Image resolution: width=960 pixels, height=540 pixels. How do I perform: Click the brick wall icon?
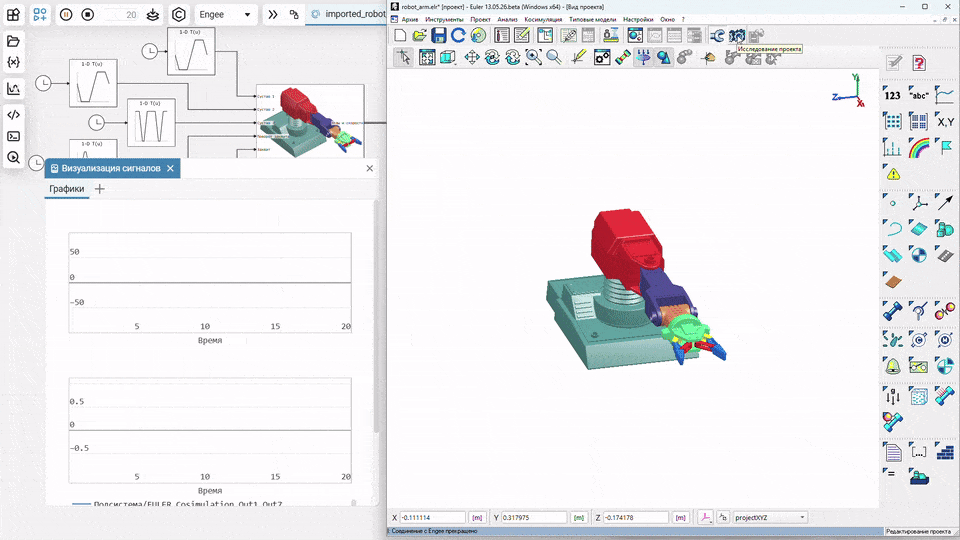click(945, 452)
